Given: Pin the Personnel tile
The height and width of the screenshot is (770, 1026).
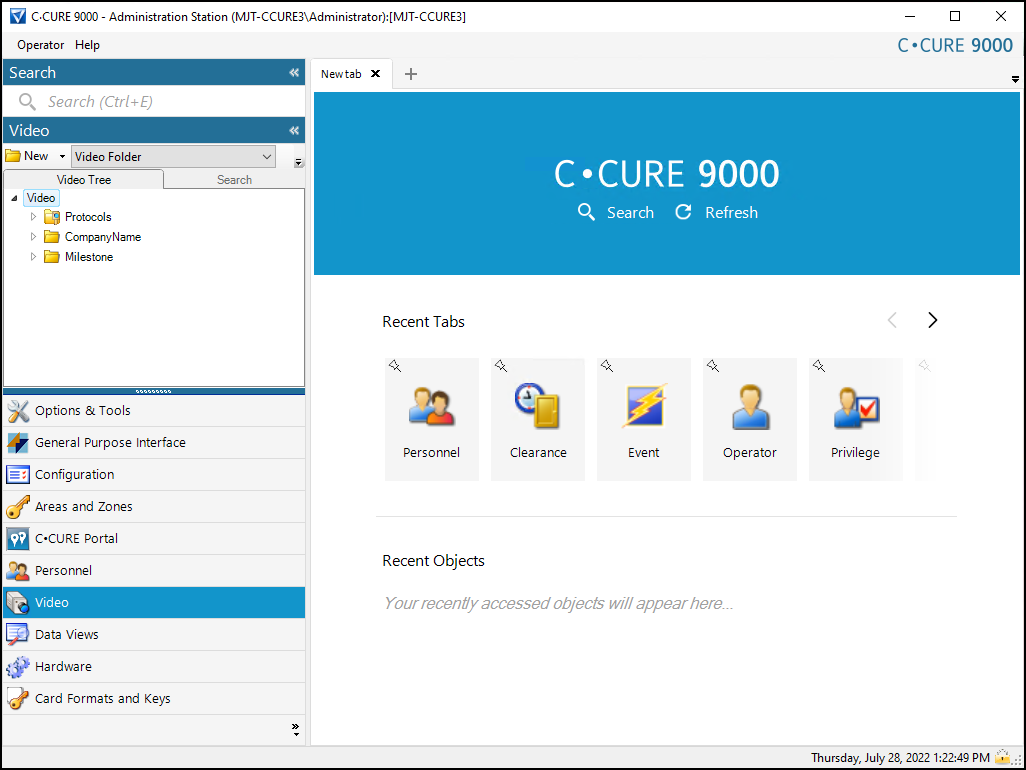Looking at the screenshot, I should [x=395, y=367].
